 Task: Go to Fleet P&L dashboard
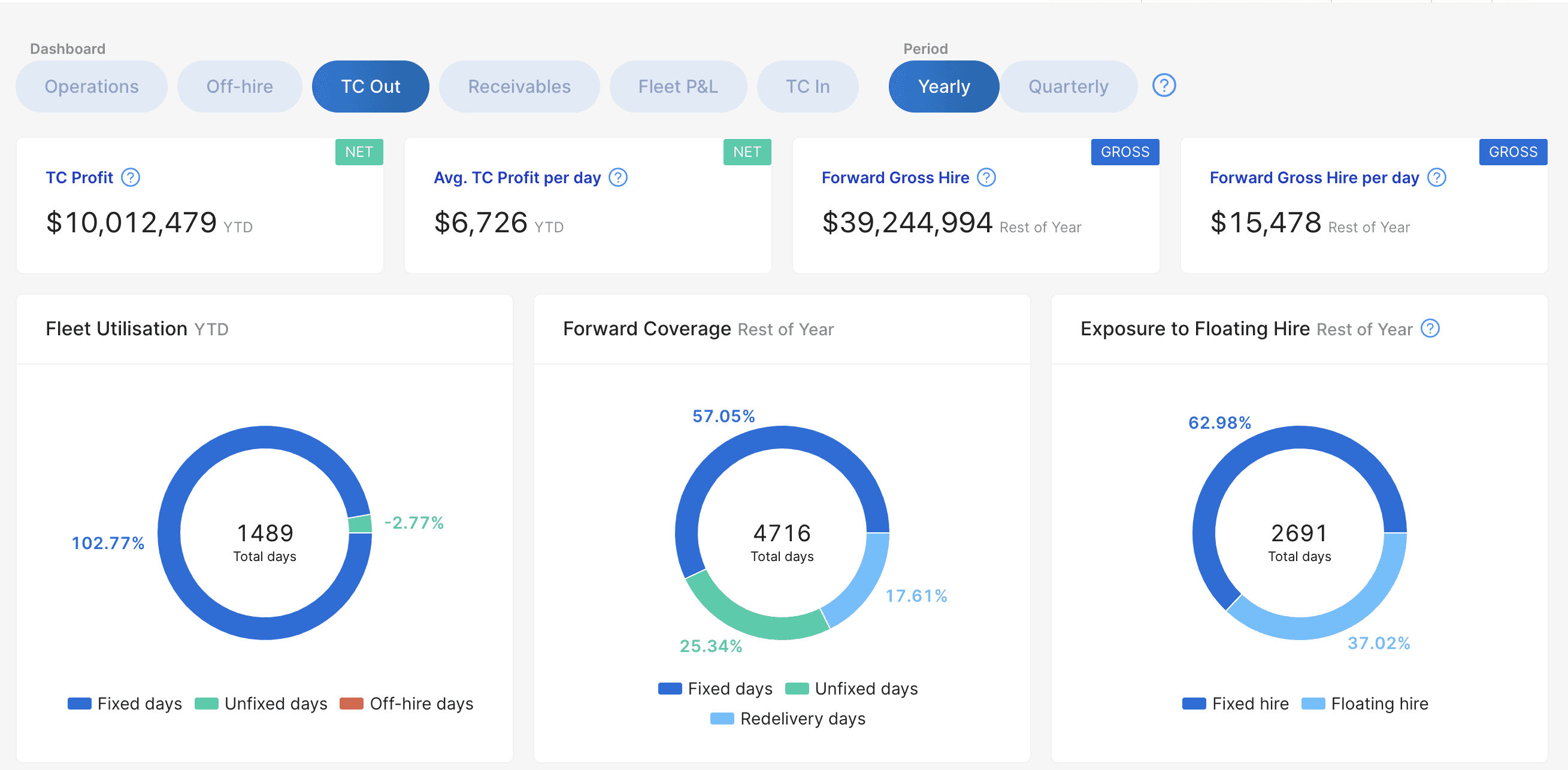click(x=677, y=86)
